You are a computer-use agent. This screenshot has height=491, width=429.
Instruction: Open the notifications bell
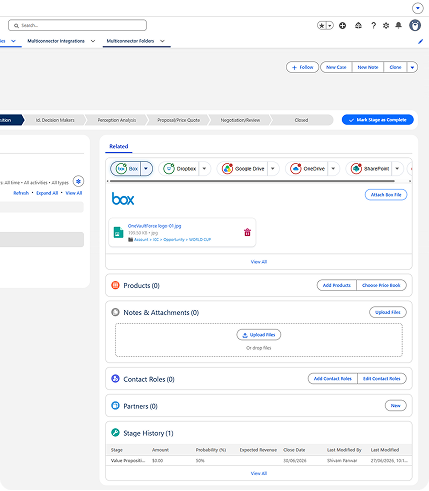[398, 25]
